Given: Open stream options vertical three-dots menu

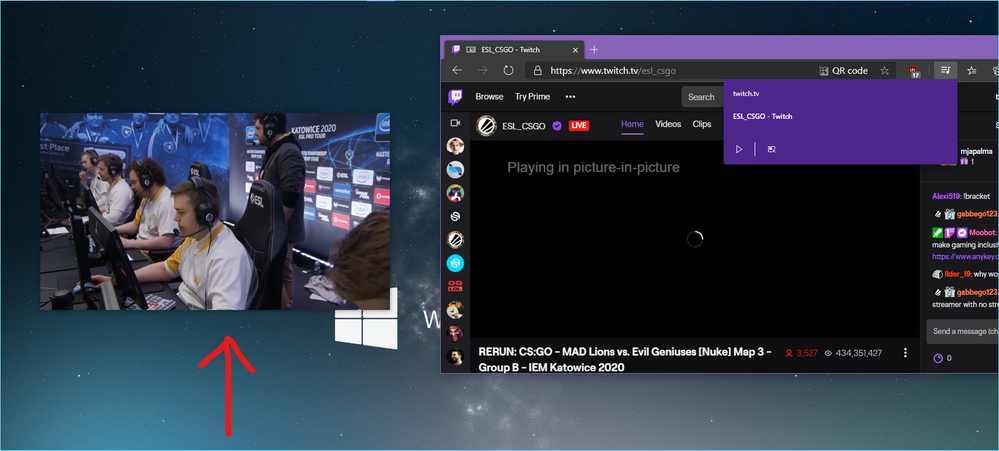Looking at the screenshot, I should 905,353.
